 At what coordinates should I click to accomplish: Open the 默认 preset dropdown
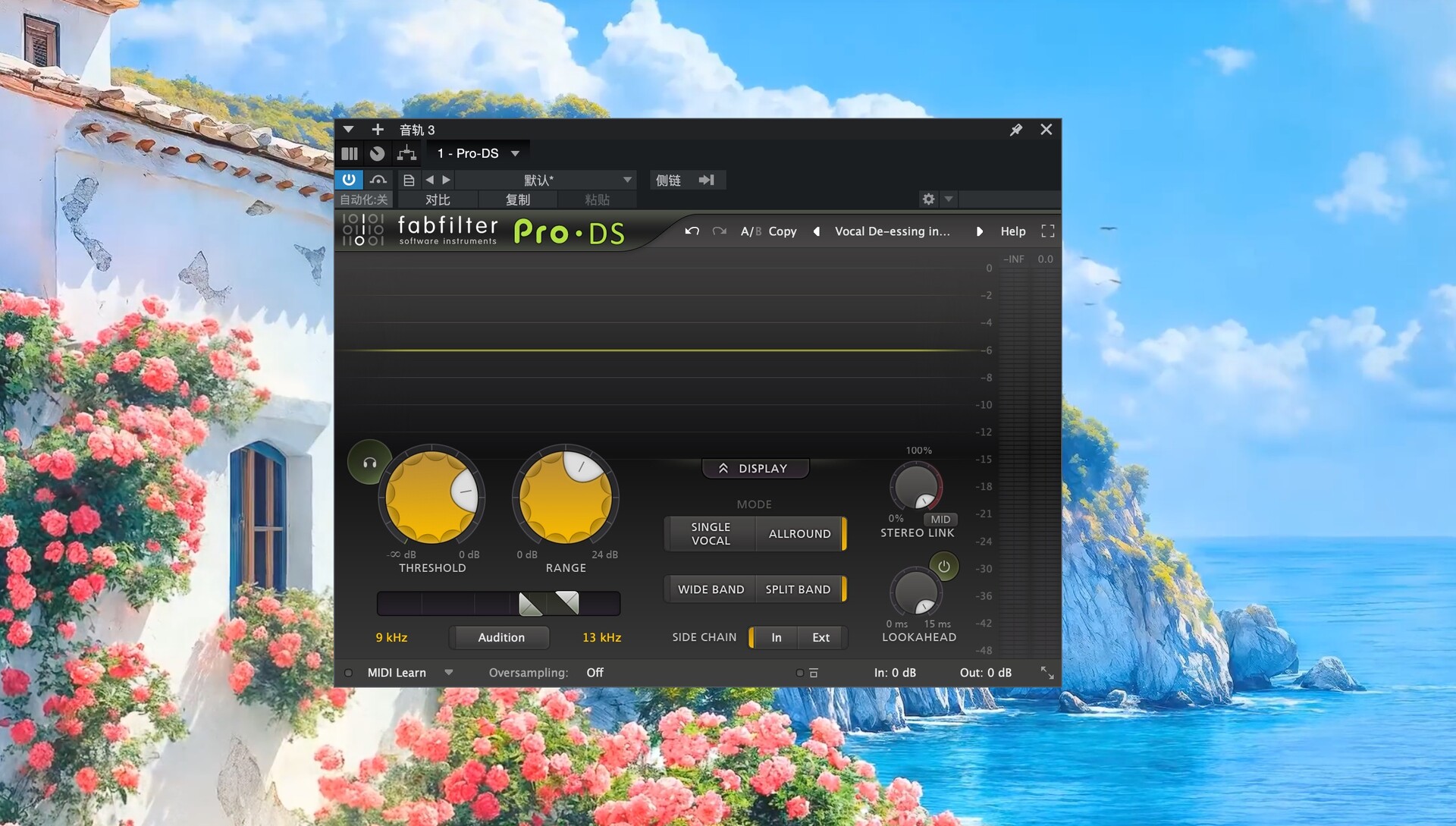click(x=626, y=180)
